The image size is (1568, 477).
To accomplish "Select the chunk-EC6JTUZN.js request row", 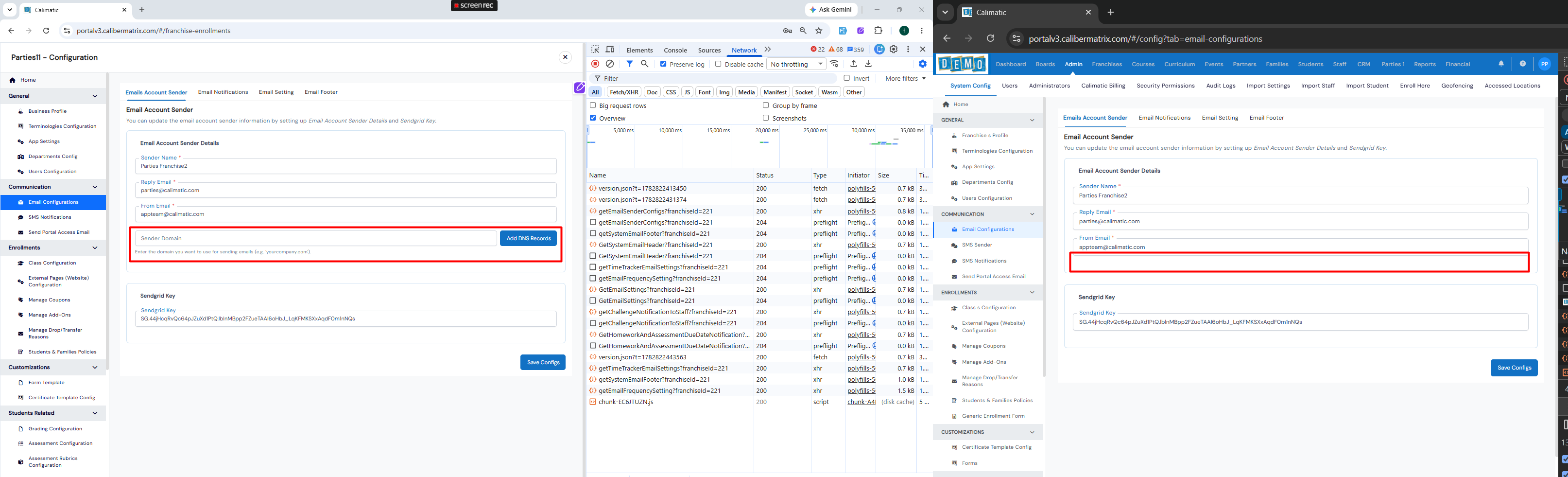I will tap(758, 402).
